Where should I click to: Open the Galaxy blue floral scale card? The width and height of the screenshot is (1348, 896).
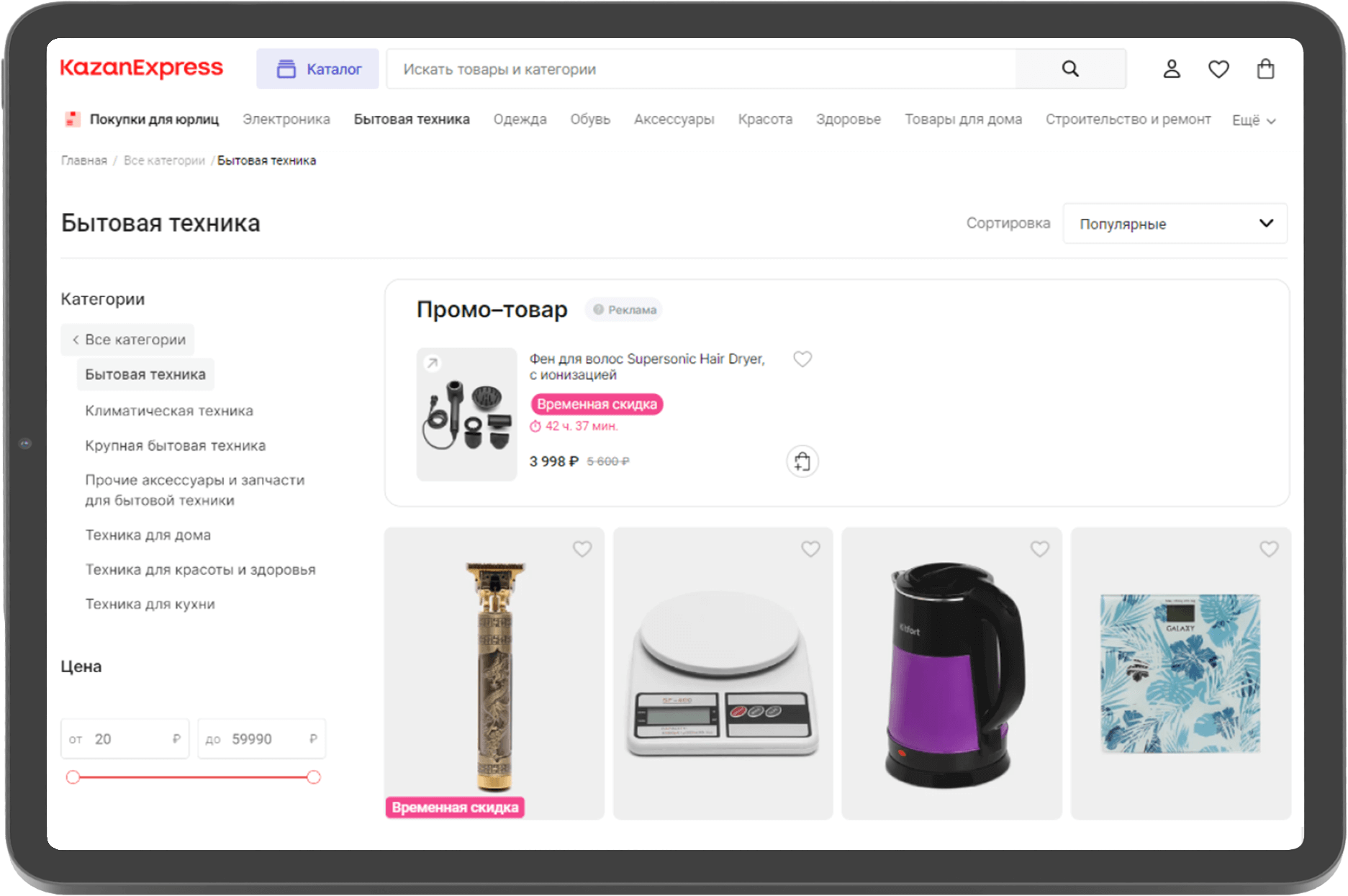coord(1181,674)
